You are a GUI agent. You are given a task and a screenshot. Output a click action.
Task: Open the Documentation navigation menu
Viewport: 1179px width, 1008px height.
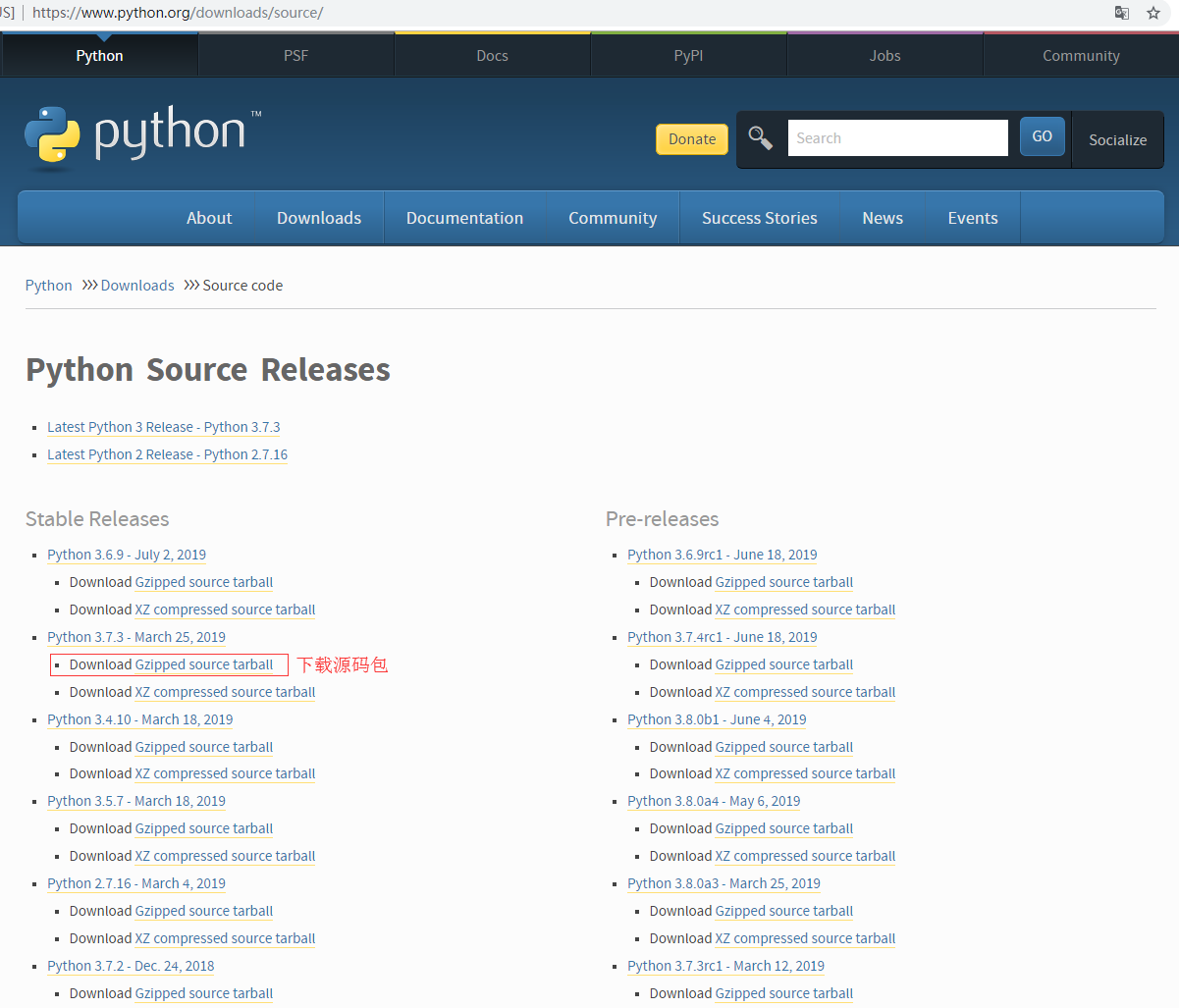pos(464,218)
